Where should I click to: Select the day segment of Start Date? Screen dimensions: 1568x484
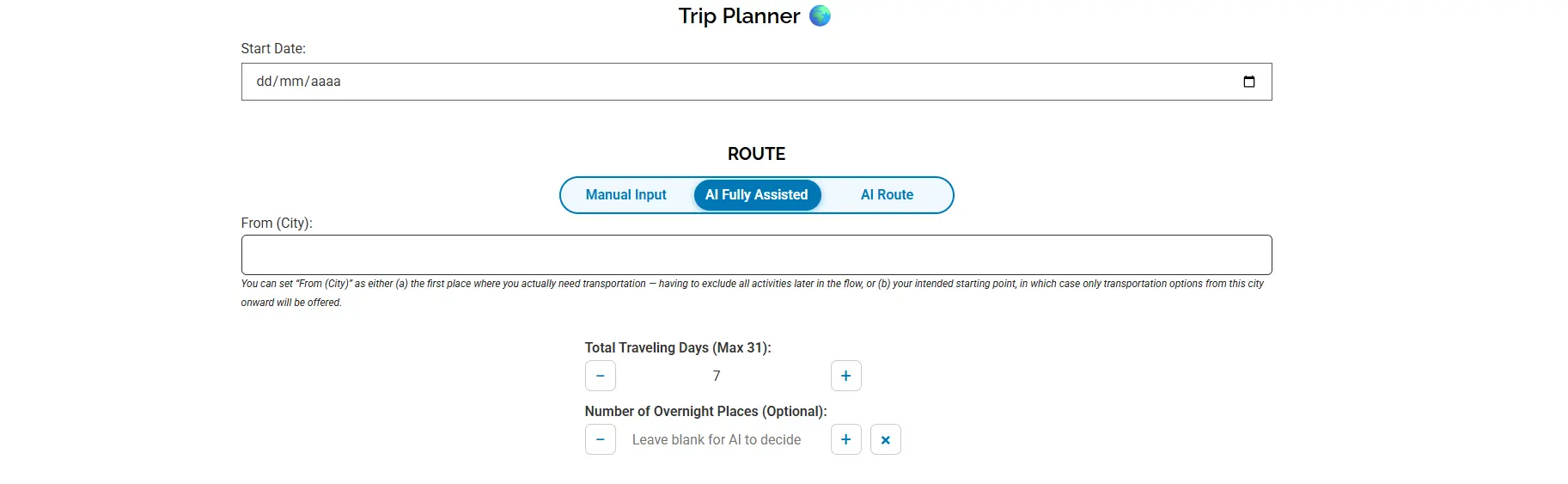click(x=265, y=82)
